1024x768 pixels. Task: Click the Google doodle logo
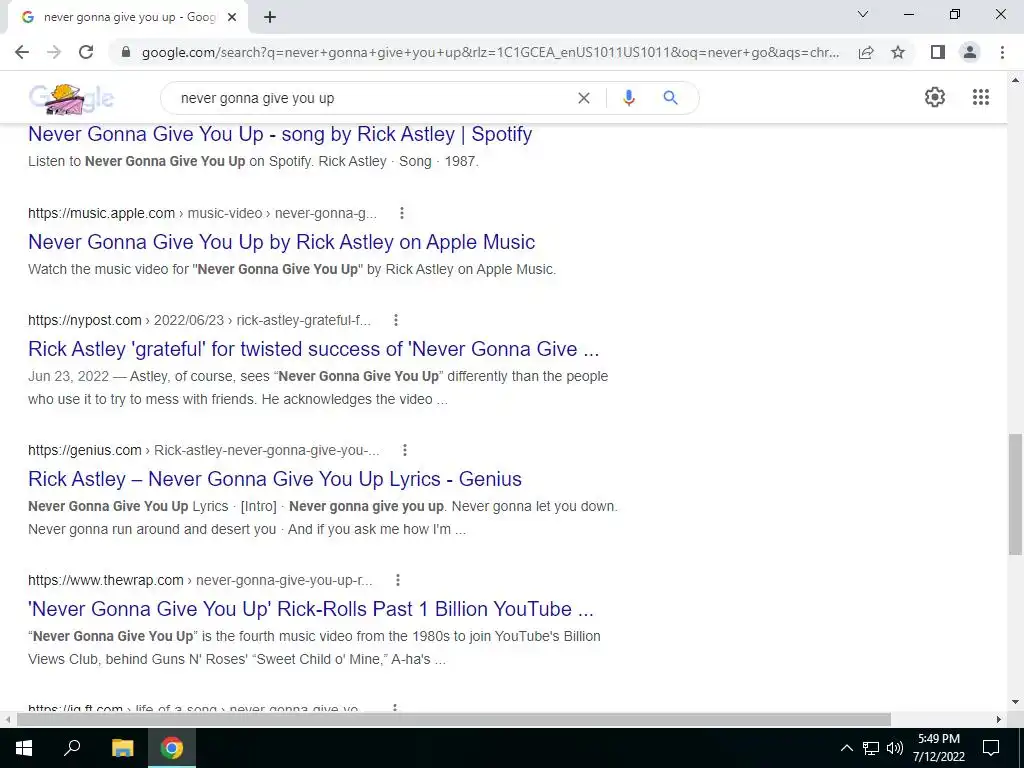pyautogui.click(x=71, y=99)
